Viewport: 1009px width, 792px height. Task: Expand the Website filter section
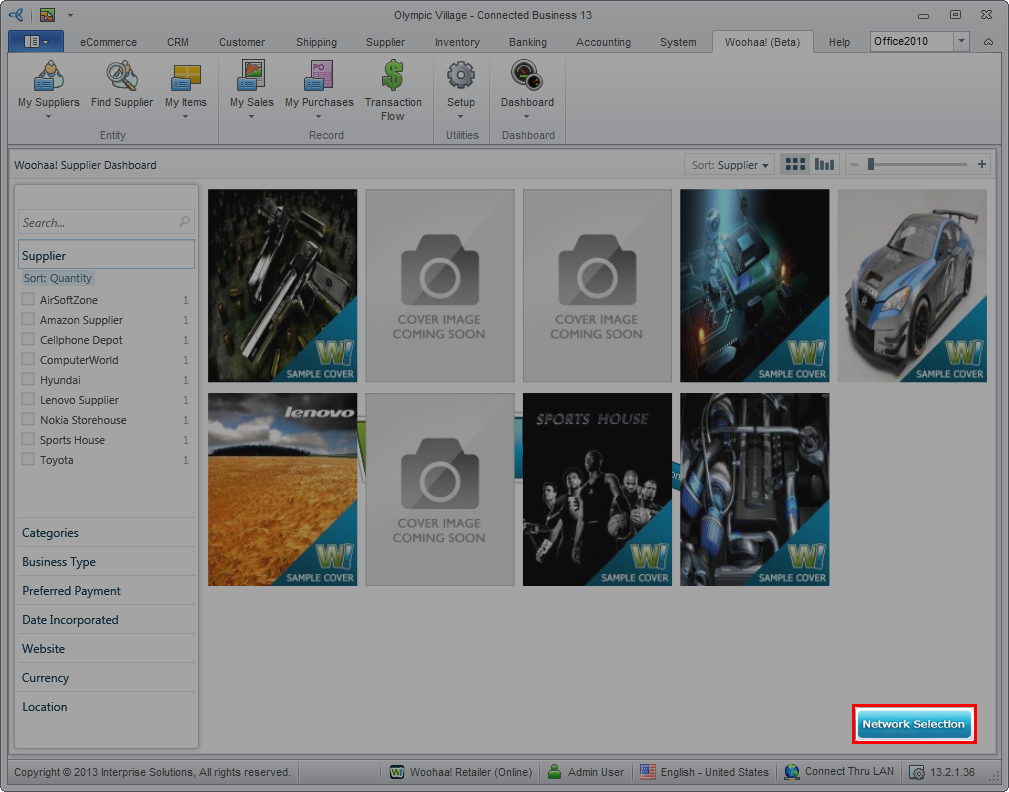(106, 649)
